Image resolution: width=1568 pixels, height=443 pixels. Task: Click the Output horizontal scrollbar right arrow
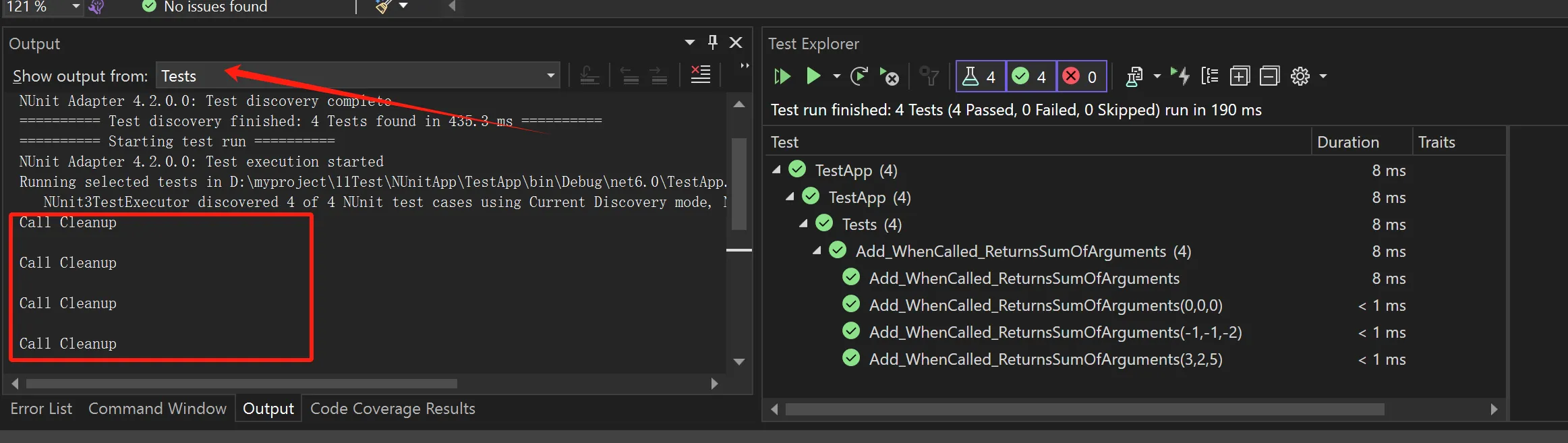pos(715,384)
